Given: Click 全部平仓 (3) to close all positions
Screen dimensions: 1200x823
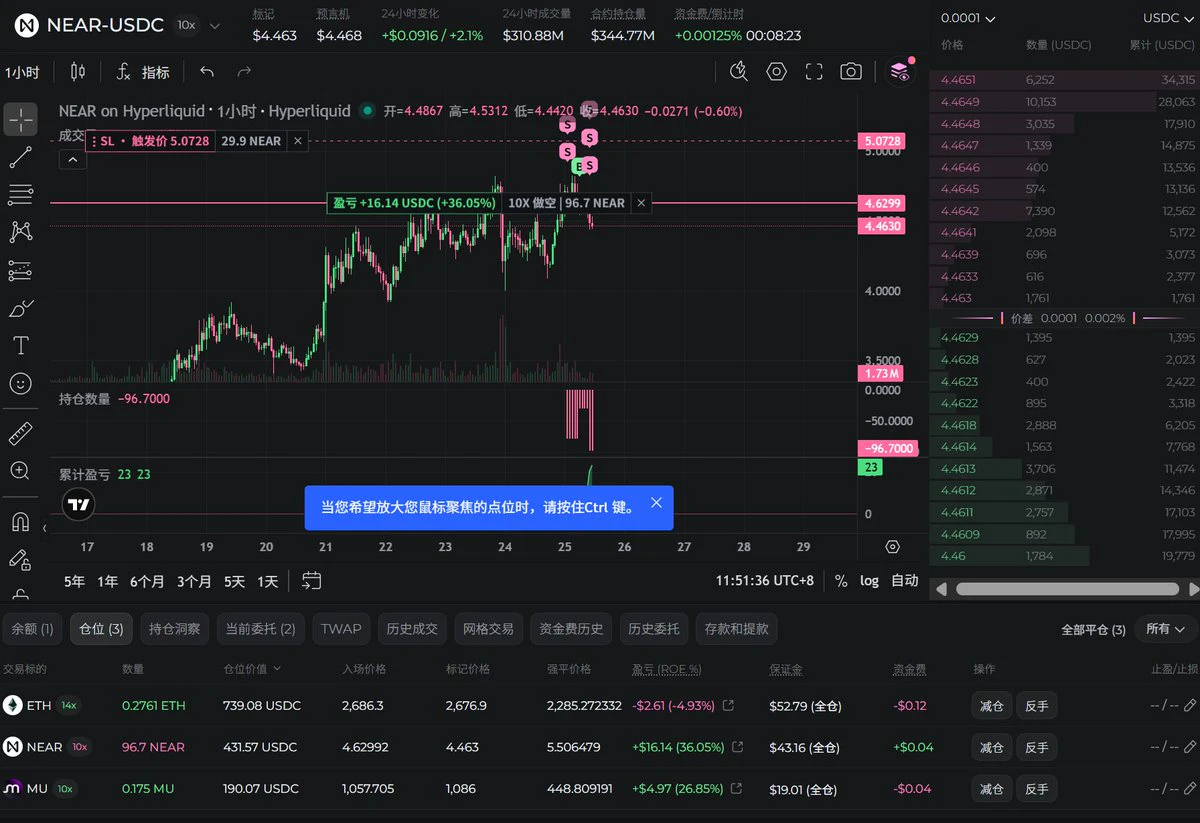Looking at the screenshot, I should (x=1093, y=630).
